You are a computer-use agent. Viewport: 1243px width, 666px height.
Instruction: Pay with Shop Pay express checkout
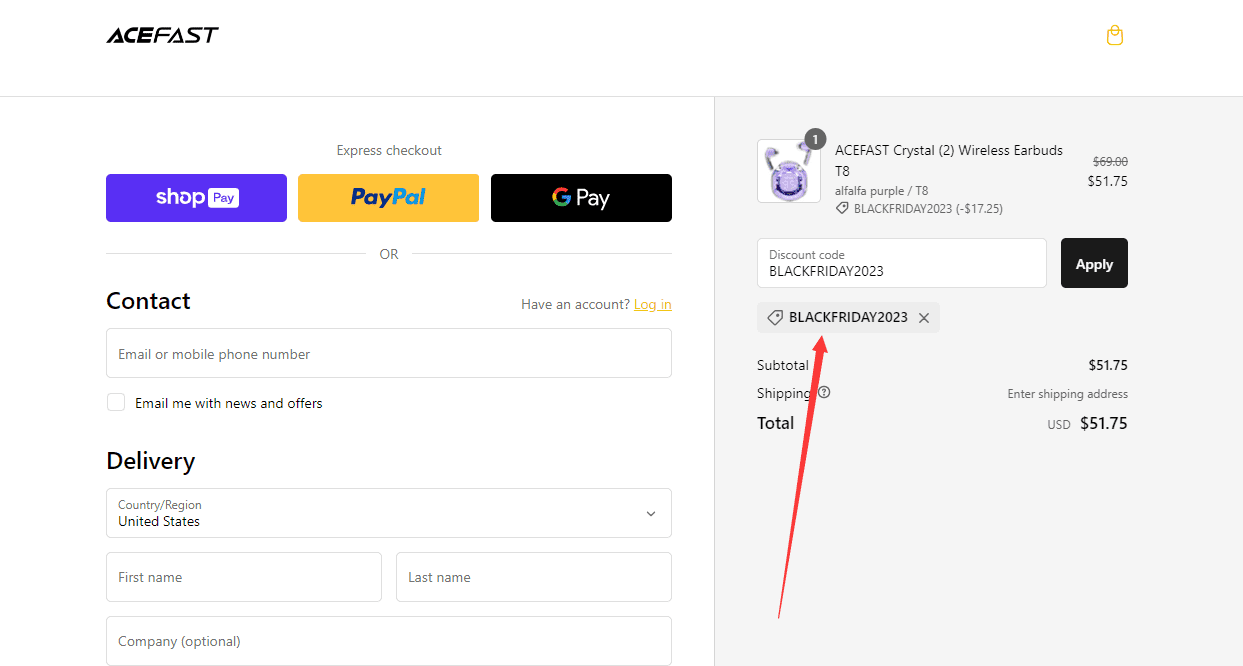tap(196, 198)
